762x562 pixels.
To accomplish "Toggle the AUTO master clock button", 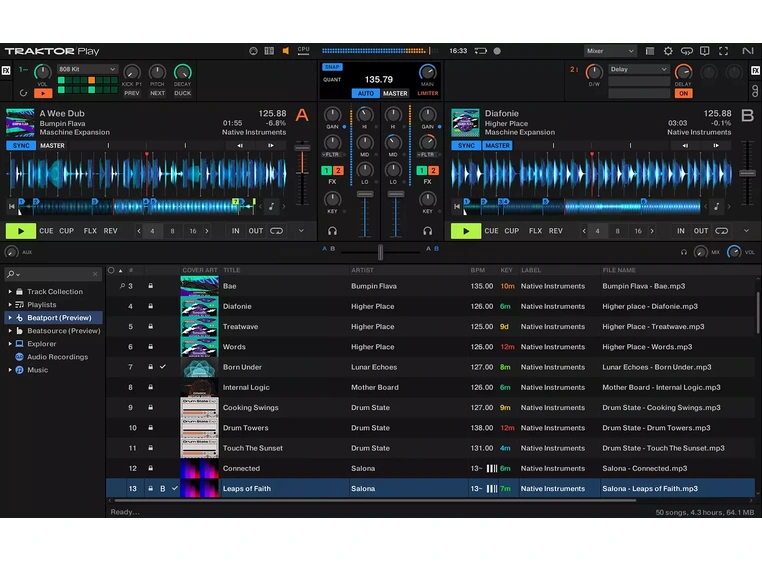I will click(366, 93).
